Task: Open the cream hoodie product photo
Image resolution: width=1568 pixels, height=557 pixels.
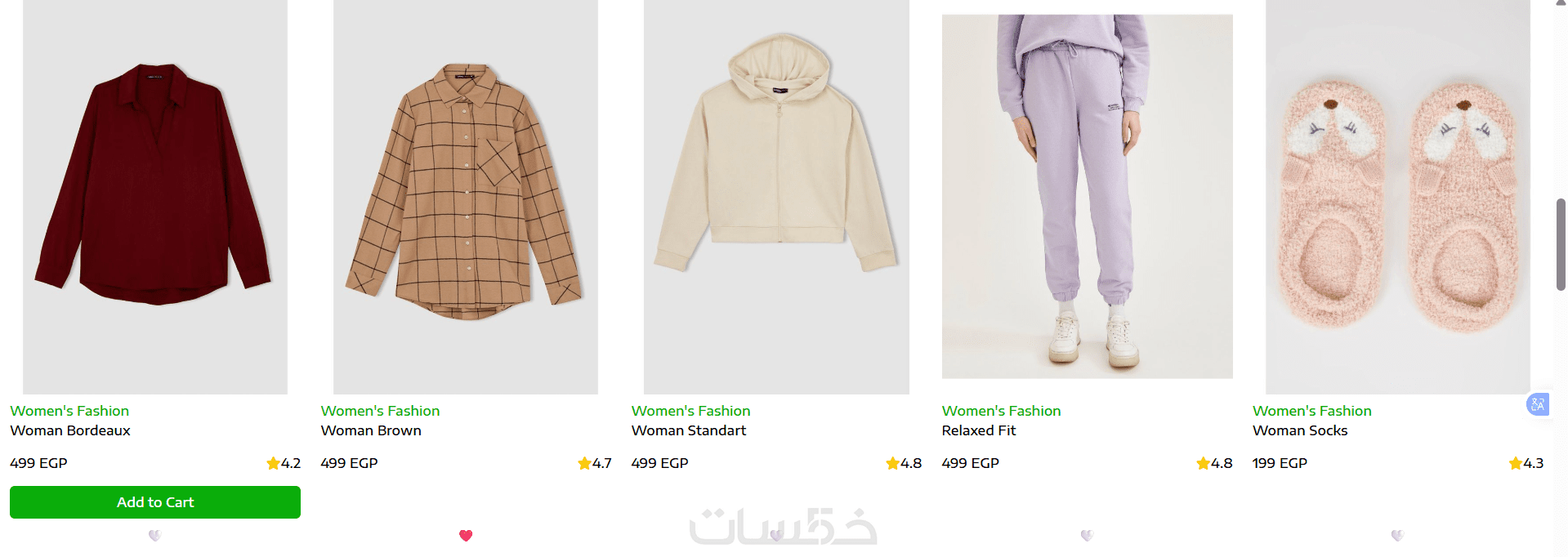Action: (x=776, y=197)
